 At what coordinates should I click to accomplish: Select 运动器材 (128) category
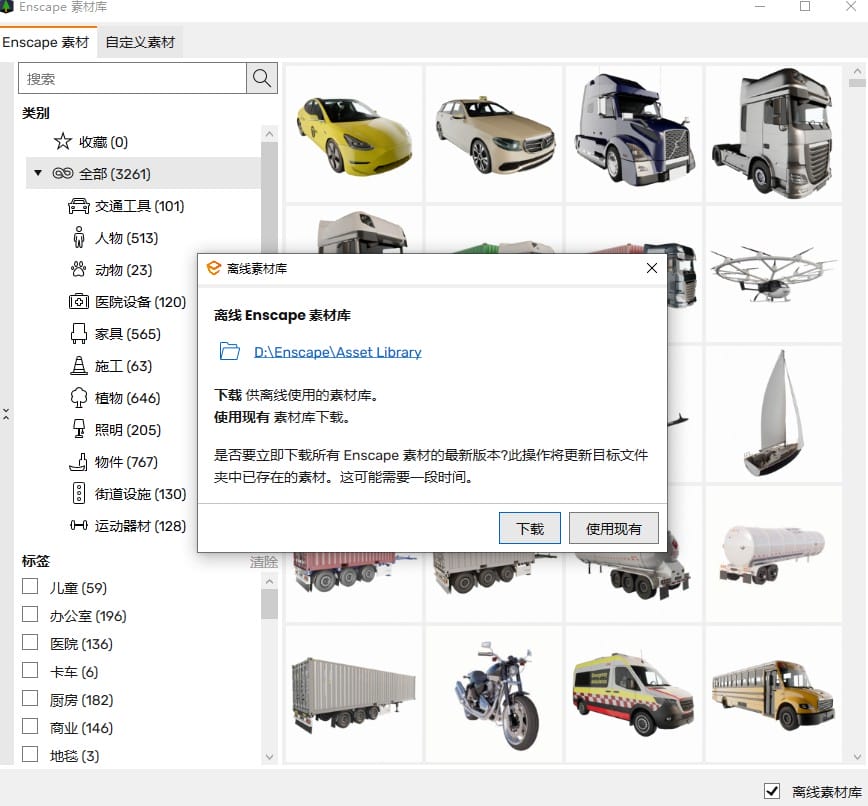coord(140,526)
